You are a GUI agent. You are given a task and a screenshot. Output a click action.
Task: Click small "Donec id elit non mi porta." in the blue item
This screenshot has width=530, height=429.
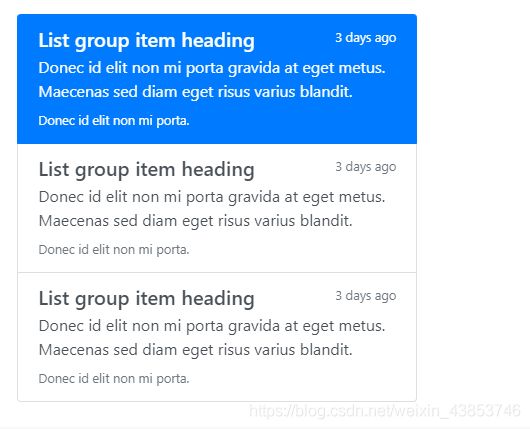point(114,121)
